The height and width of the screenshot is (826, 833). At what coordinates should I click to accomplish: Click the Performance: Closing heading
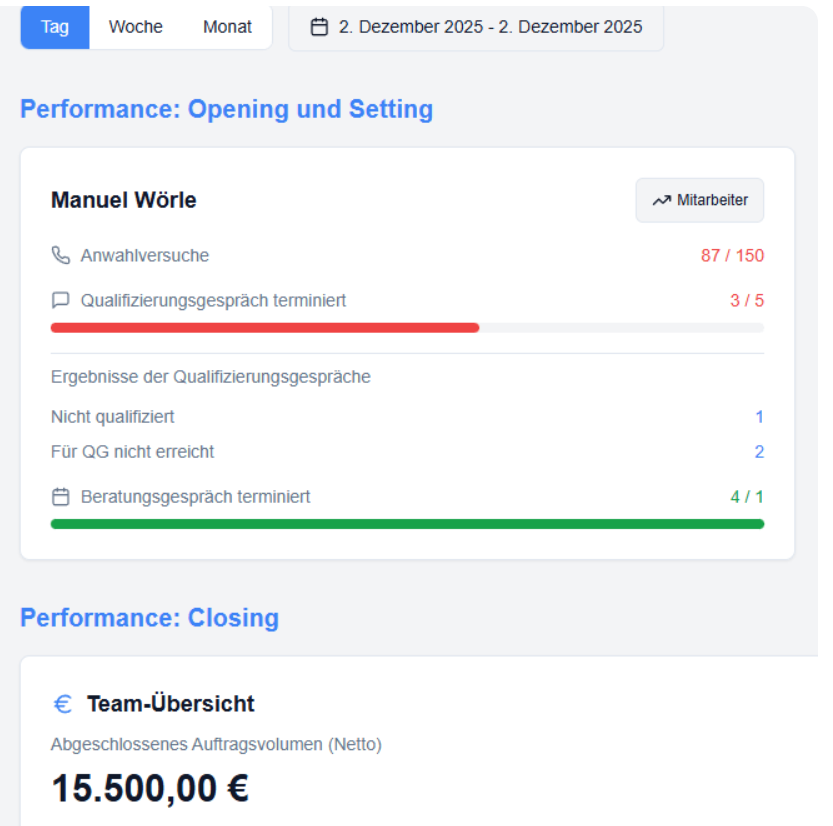(149, 618)
